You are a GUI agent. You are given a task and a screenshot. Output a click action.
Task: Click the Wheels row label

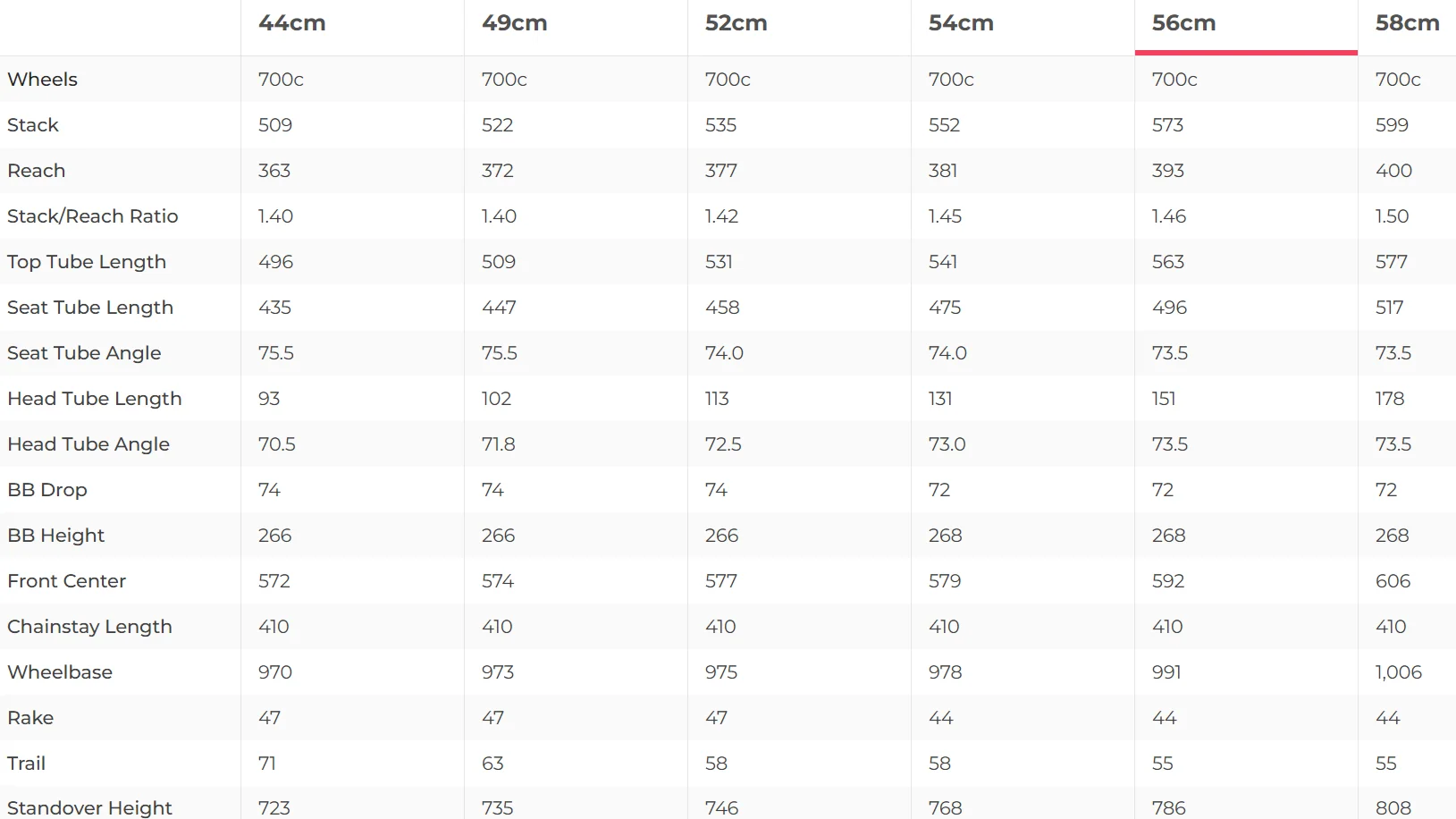coord(42,80)
